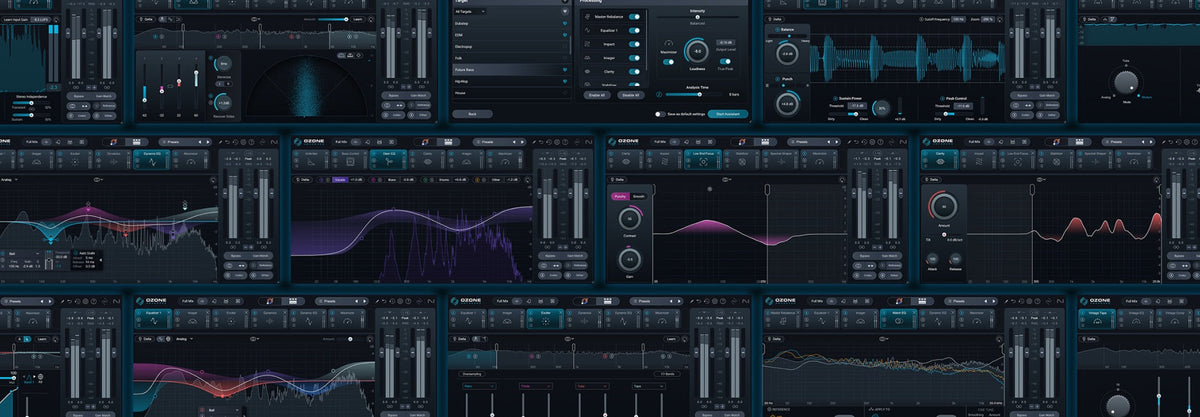Click the Disable All button
Image resolution: width=1200 pixels, height=417 pixels.
(x=631, y=95)
